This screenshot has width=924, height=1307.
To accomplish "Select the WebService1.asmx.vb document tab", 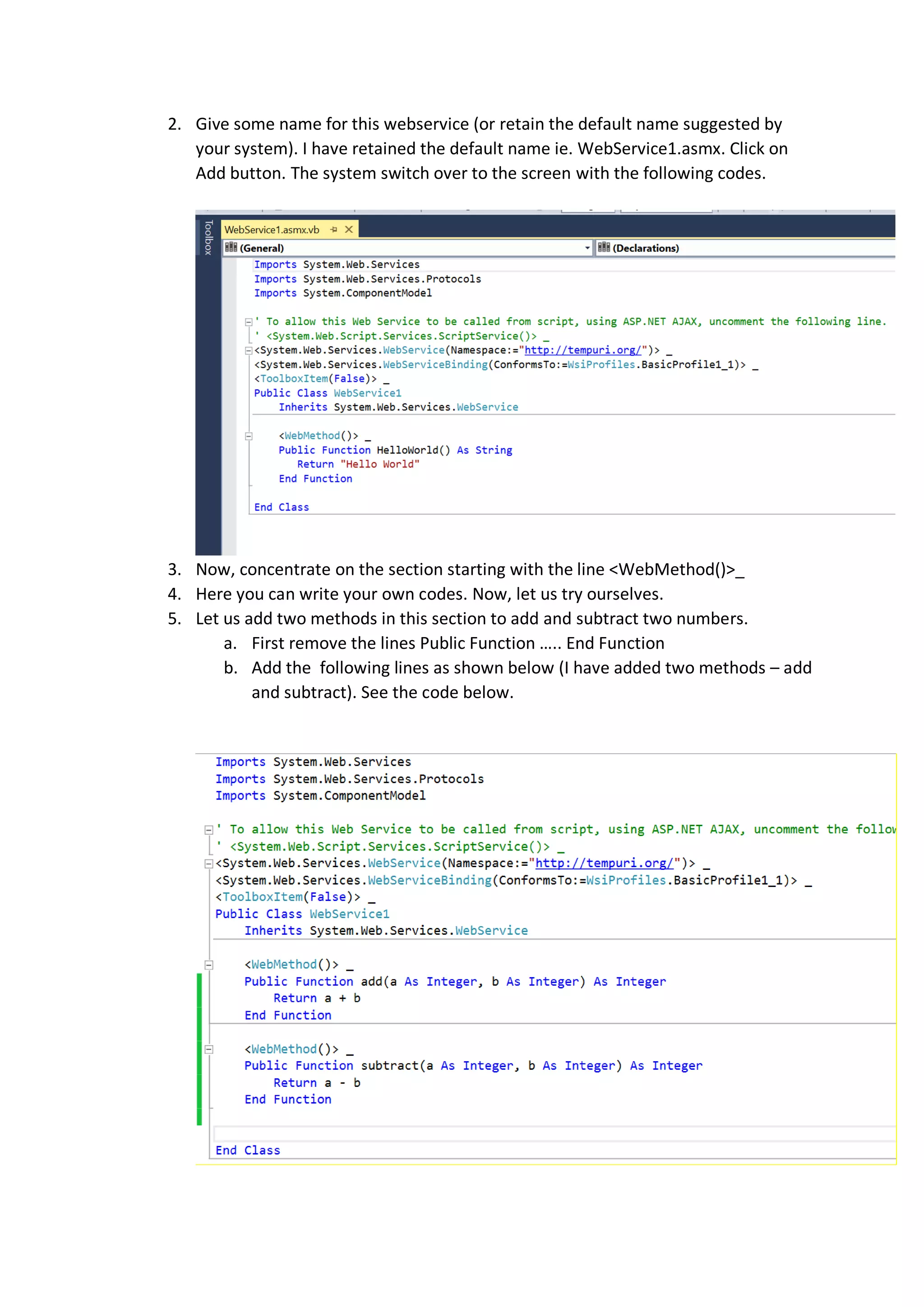I will (x=272, y=230).
